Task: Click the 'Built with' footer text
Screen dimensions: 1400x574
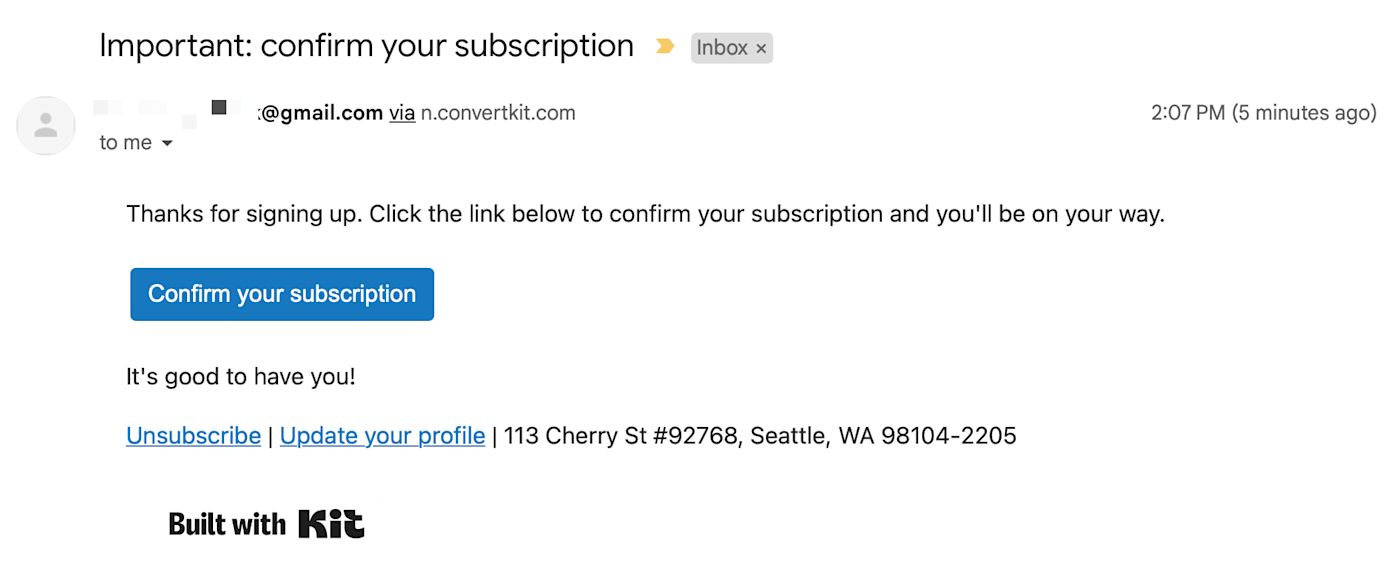Action: [x=227, y=524]
